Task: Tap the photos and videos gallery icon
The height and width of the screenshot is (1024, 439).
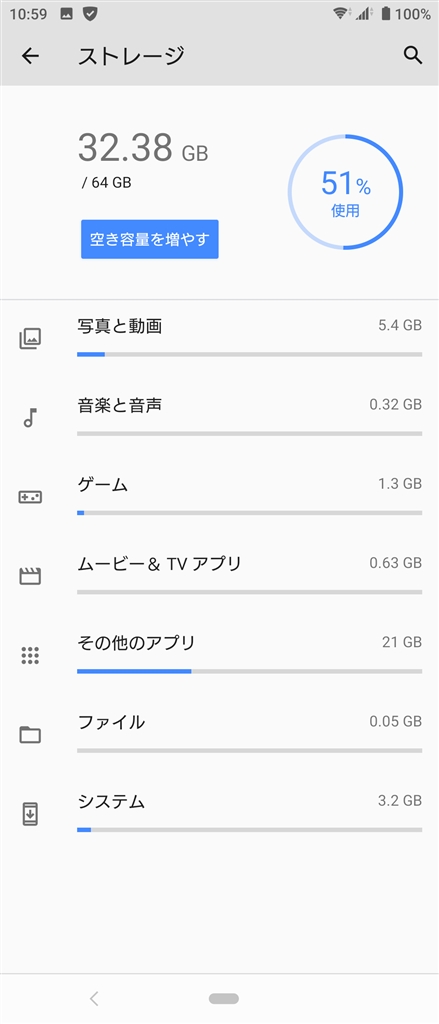Action: click(30, 338)
